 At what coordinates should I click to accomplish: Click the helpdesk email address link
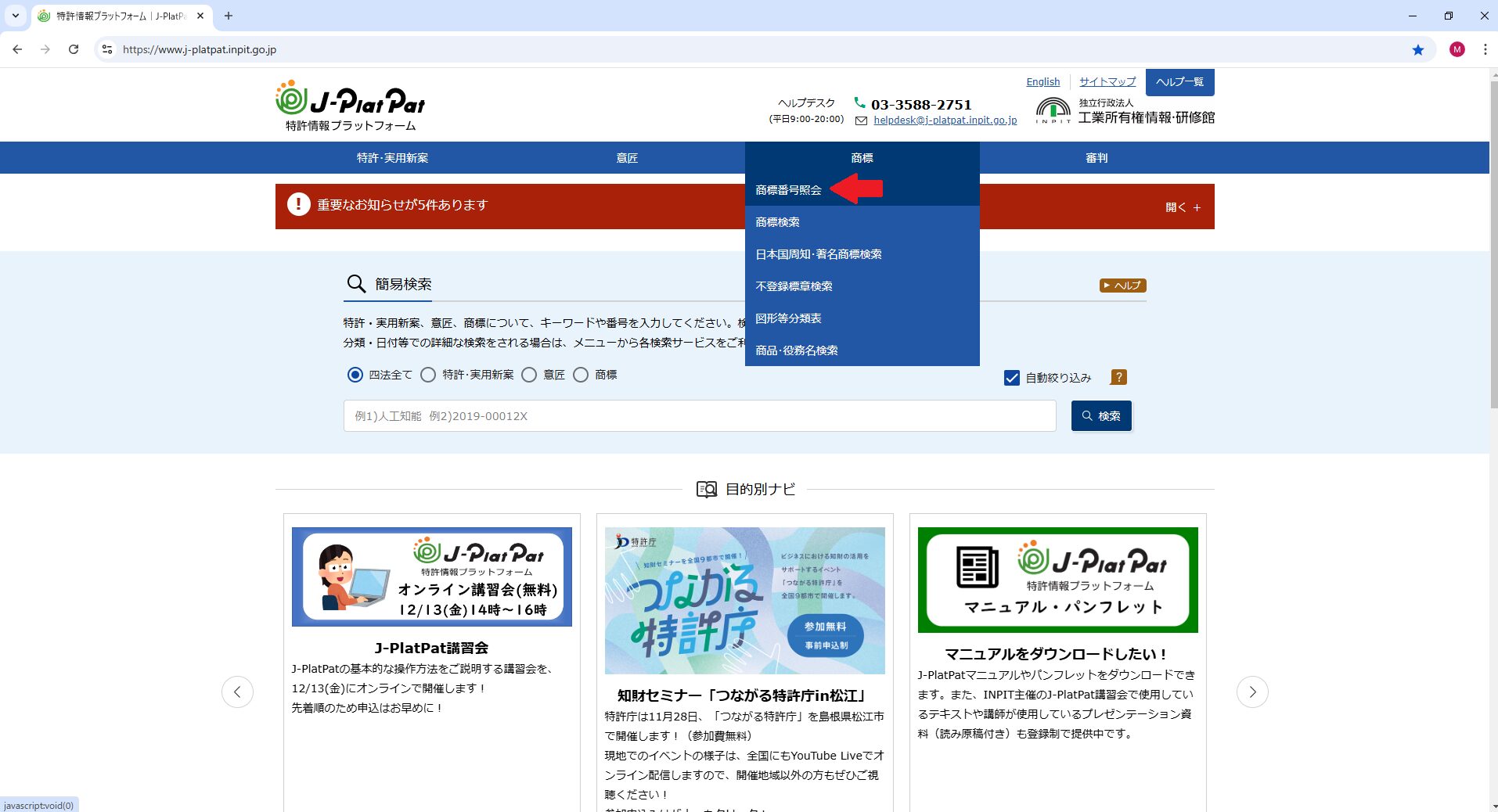[x=945, y=120]
